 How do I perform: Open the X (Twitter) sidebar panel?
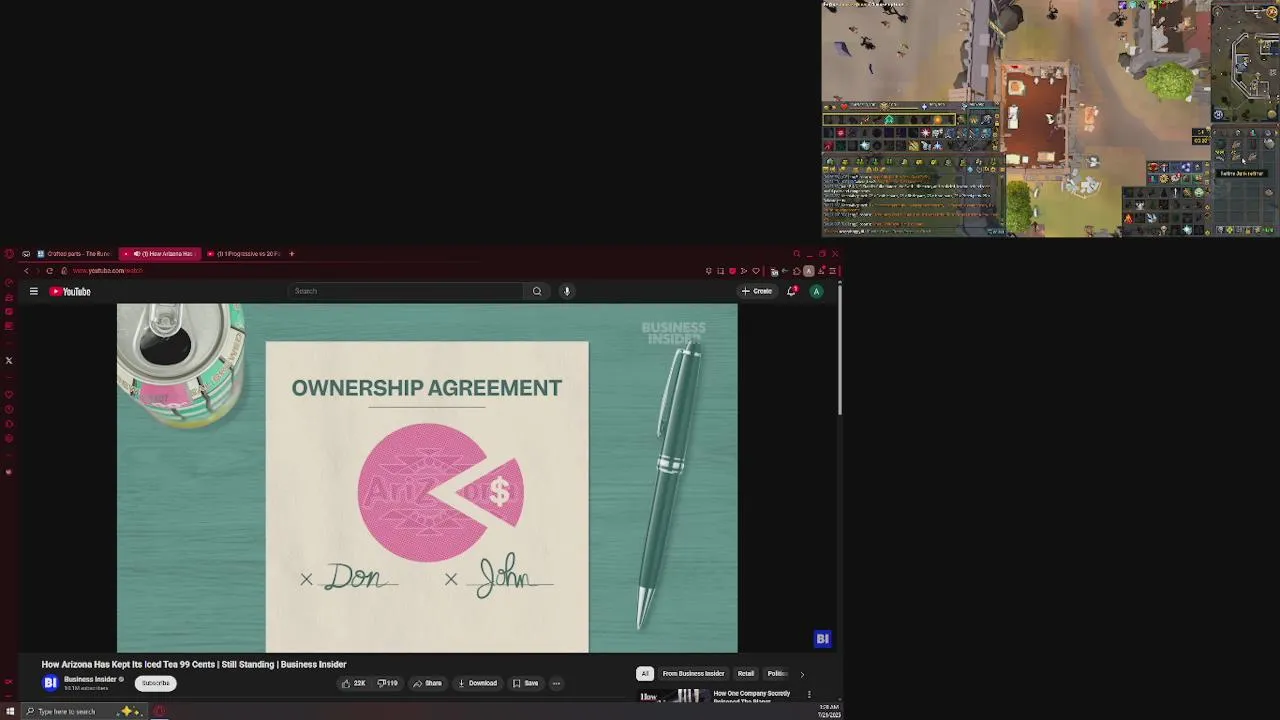coord(9,361)
